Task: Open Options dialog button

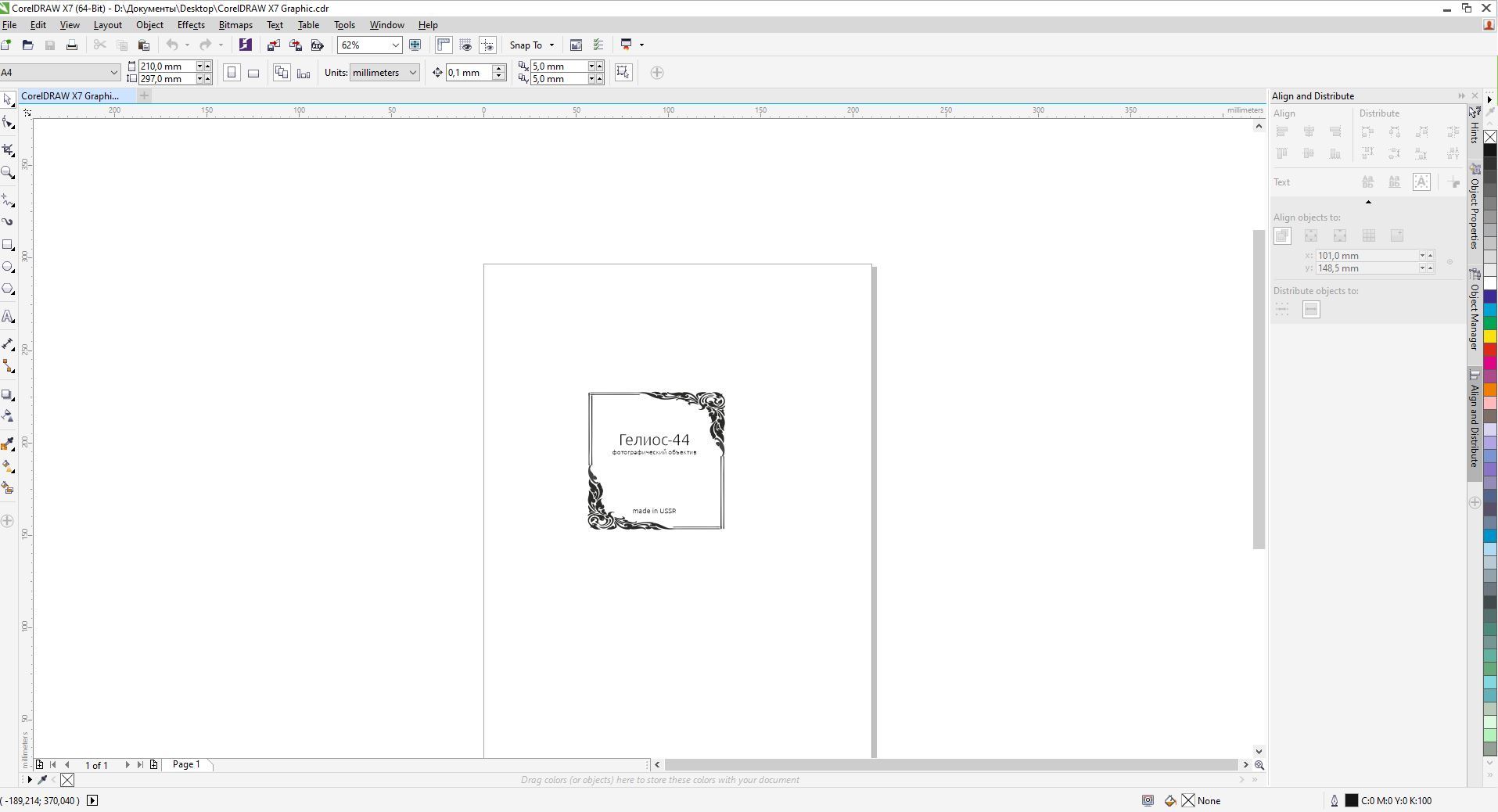Action: (576, 45)
